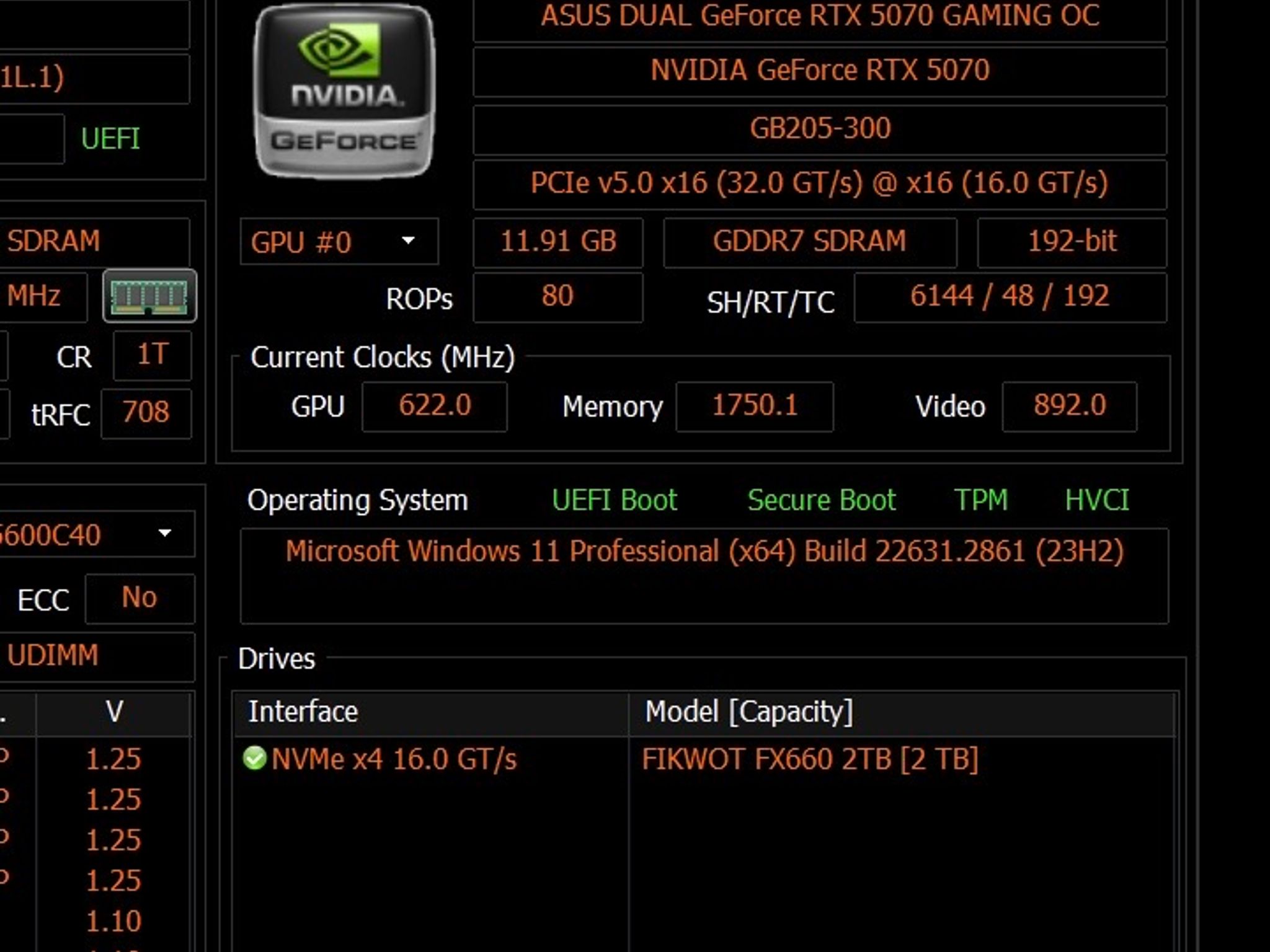Click the Drives group label
Viewport: 1270px width, 952px height.
[277, 659]
